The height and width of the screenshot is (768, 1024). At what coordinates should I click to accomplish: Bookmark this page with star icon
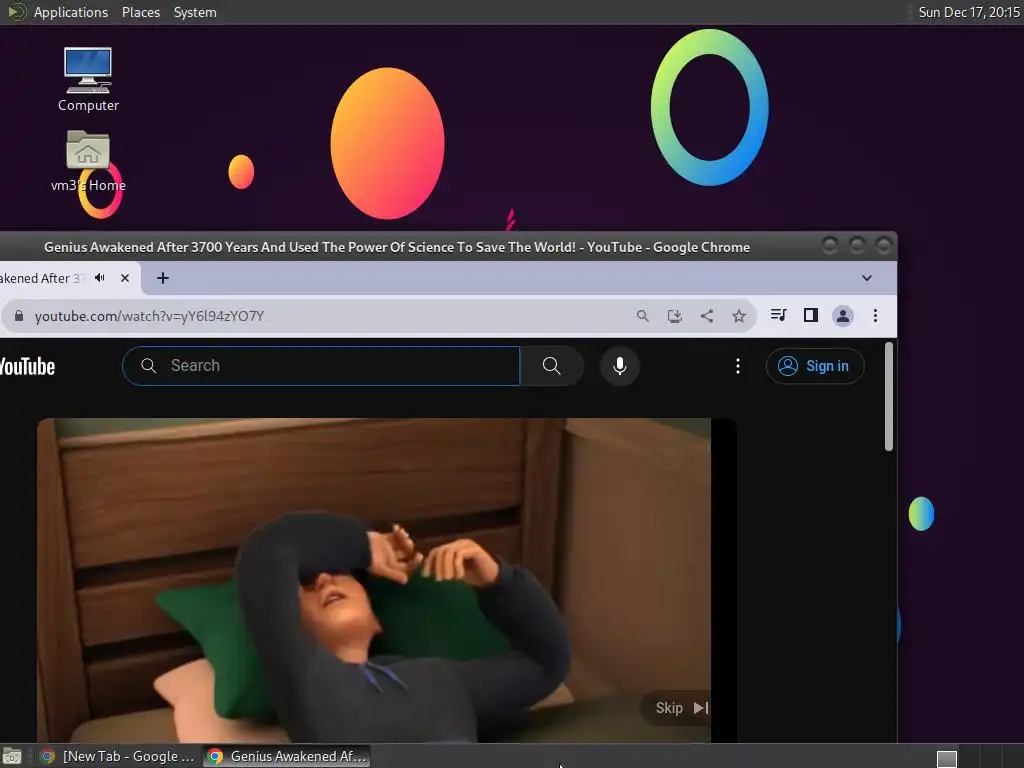point(739,316)
